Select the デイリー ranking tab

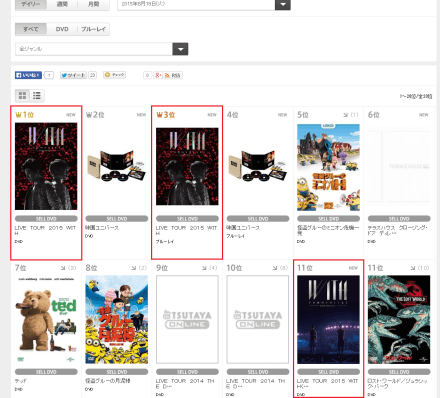pos(31,4)
